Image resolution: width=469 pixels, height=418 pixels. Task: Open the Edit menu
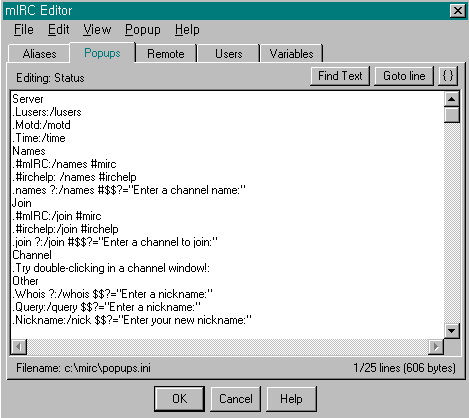click(58, 30)
